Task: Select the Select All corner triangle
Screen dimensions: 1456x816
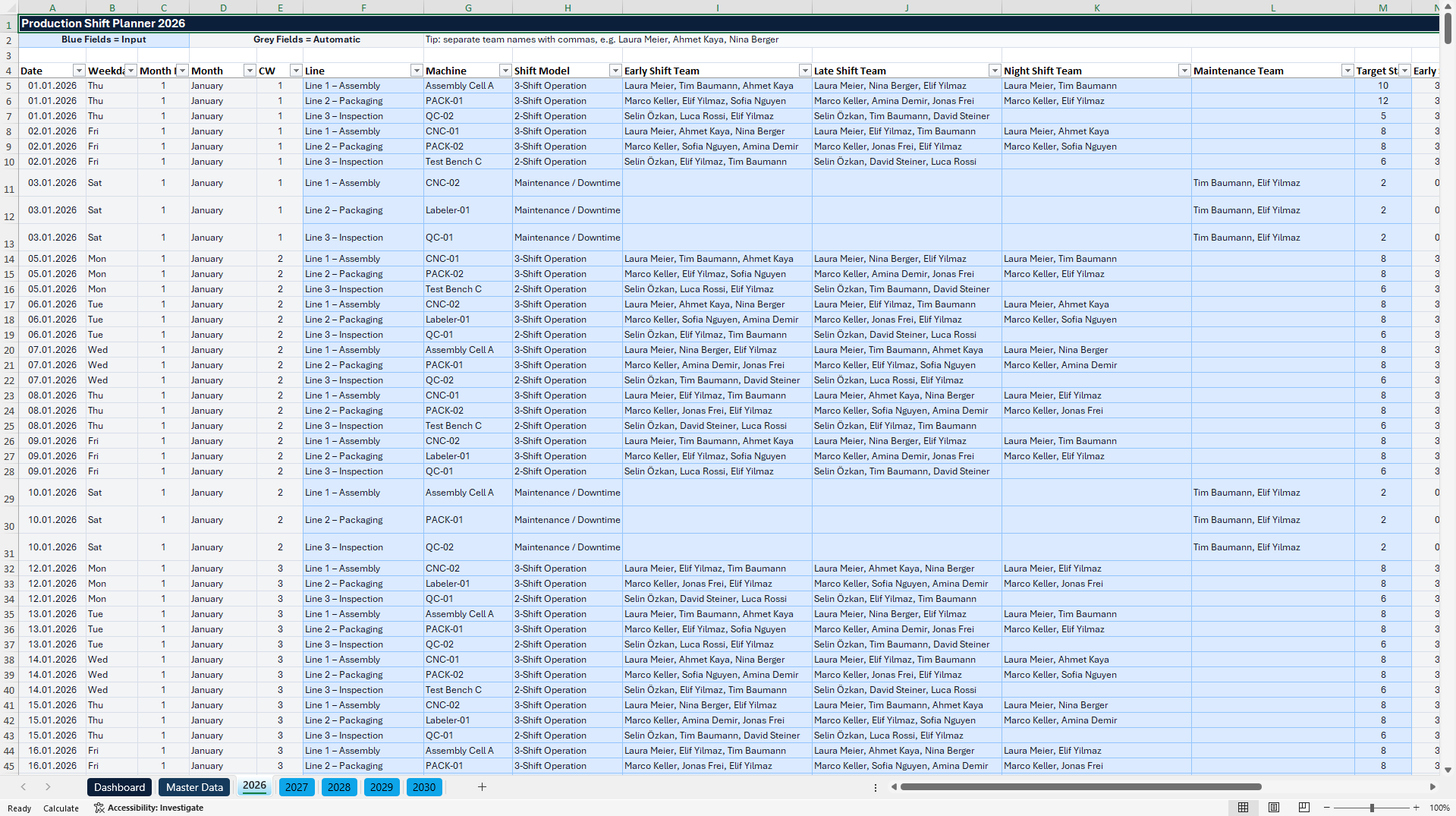Action: pos(9,8)
